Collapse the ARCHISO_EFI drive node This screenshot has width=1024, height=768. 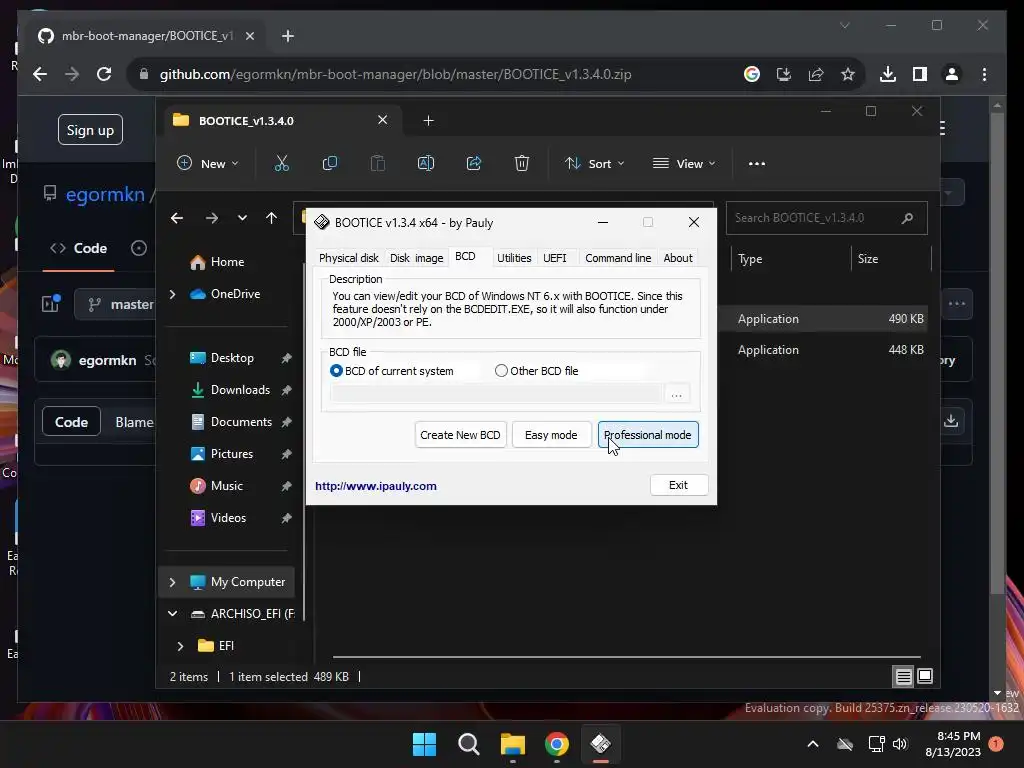tap(172, 614)
